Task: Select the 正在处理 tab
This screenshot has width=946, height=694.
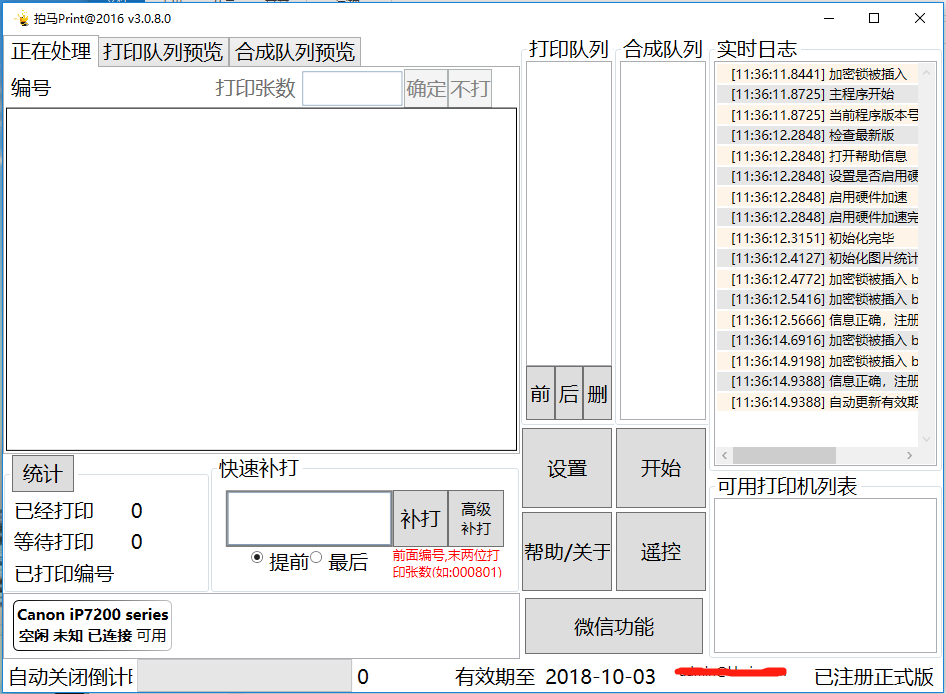Action: coord(51,51)
